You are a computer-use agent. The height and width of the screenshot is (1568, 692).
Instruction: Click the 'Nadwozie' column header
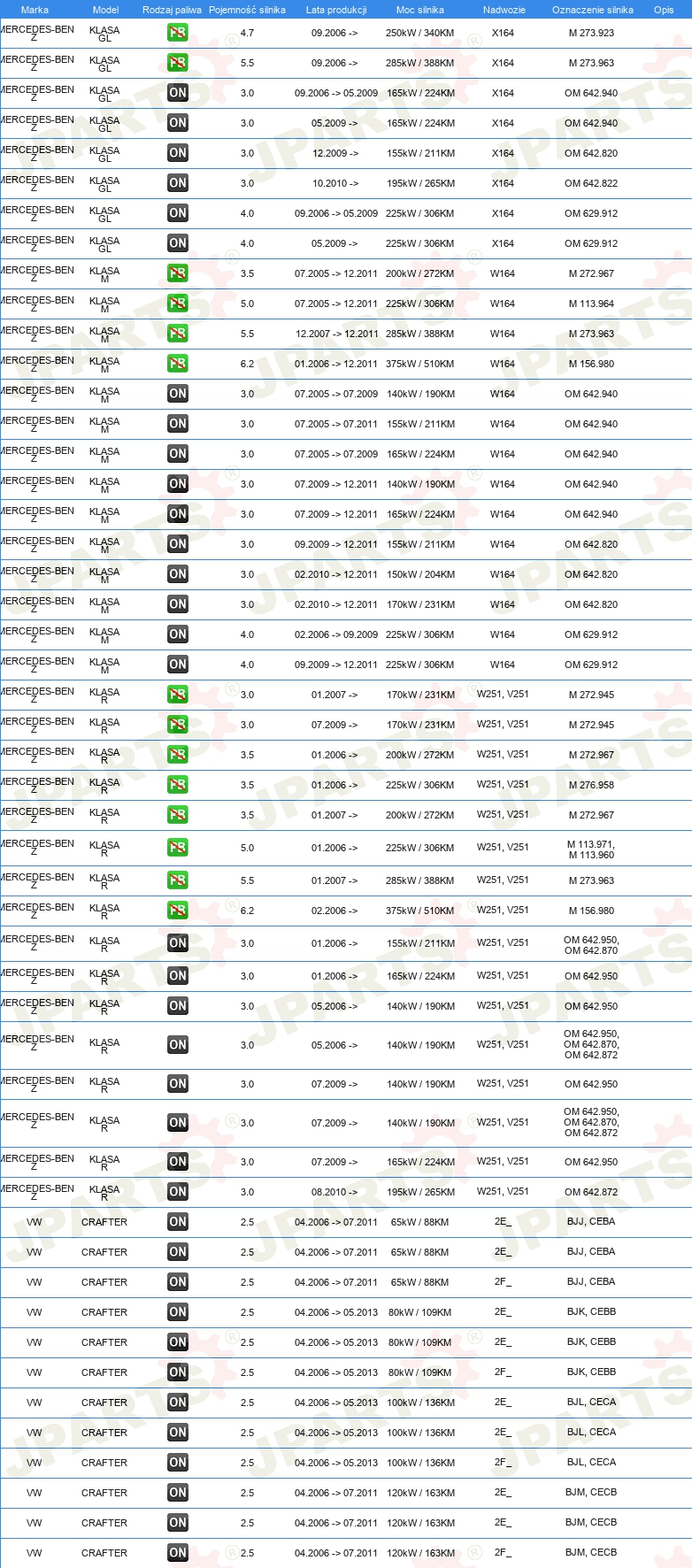coord(504,10)
